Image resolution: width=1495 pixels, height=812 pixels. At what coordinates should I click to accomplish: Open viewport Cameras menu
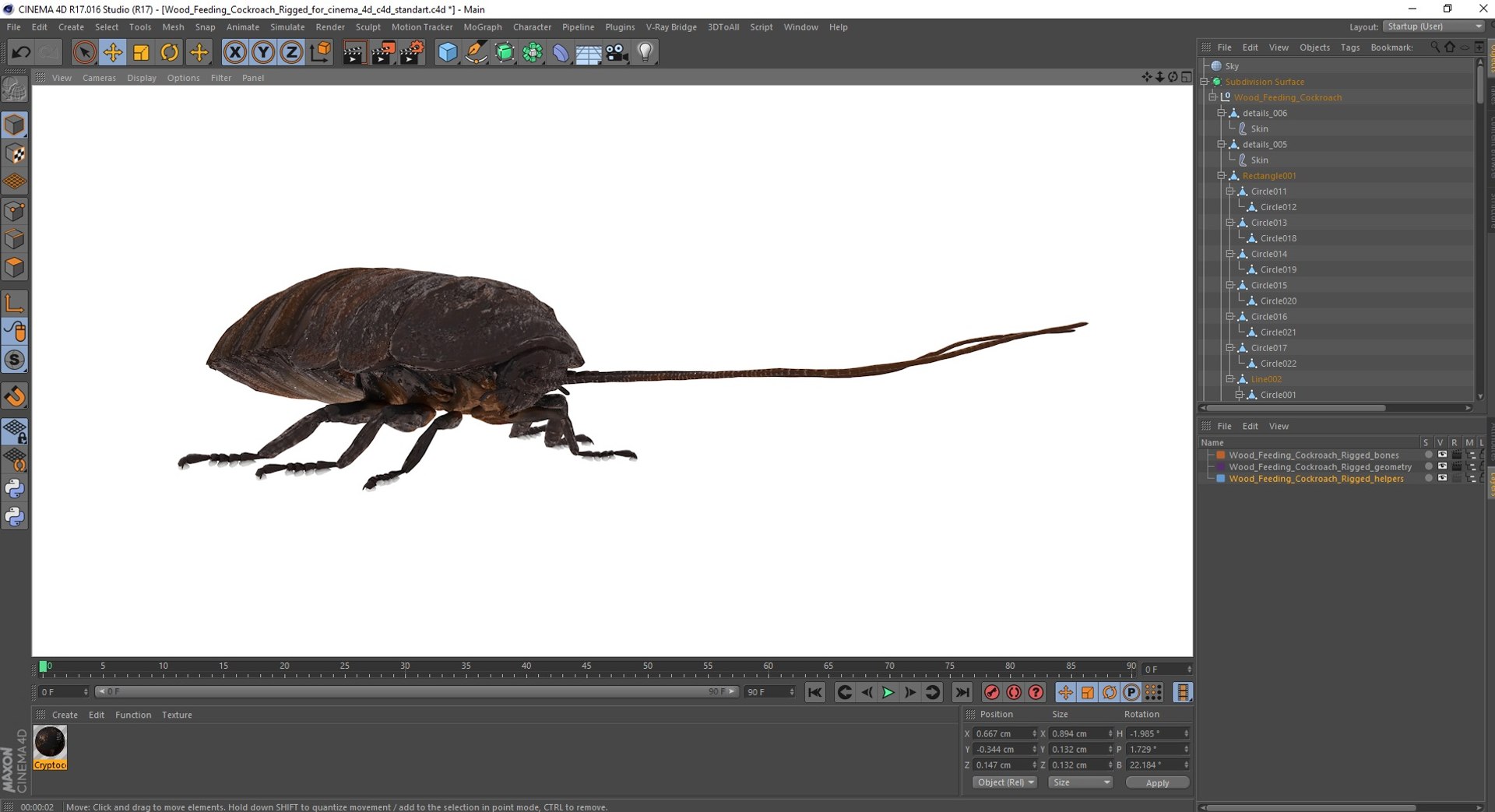click(x=99, y=78)
